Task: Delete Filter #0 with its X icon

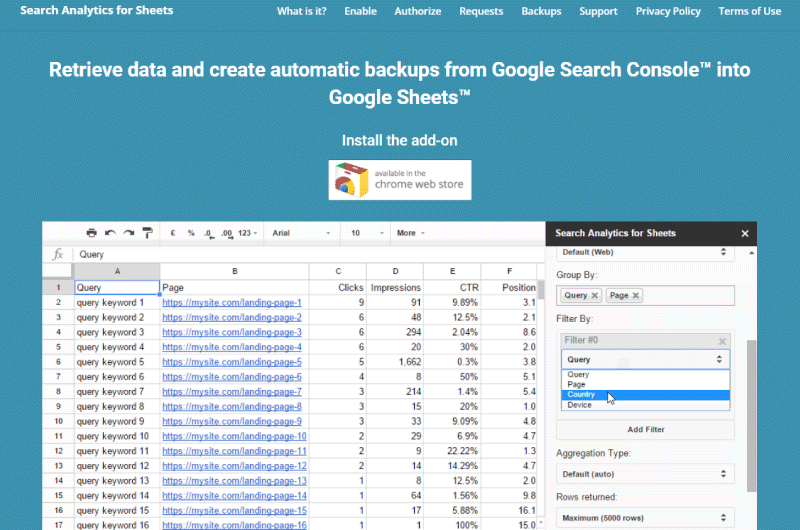Action: (722, 341)
